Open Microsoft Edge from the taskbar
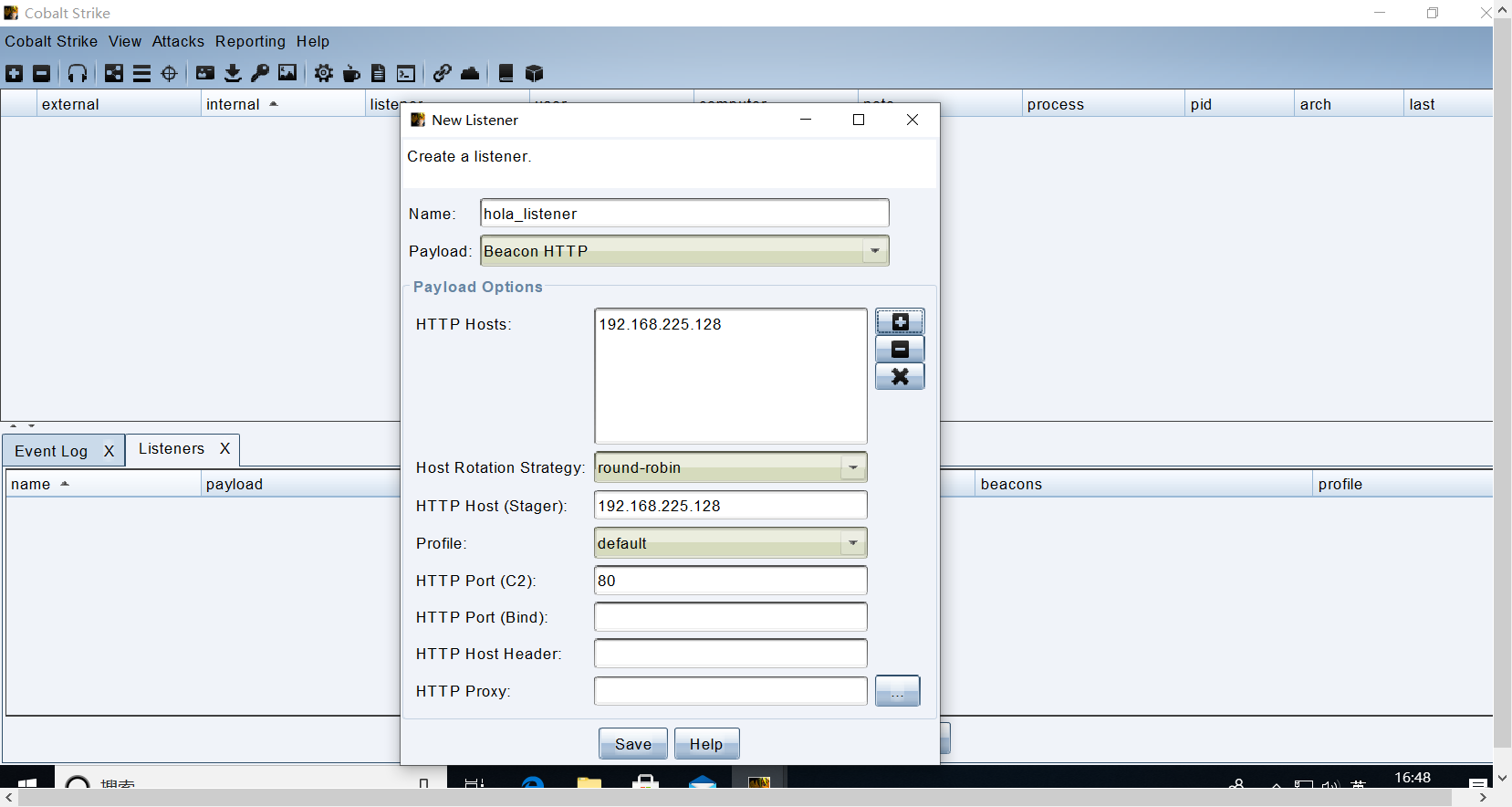Screen dimensions: 1512x807 pyautogui.click(x=532, y=782)
